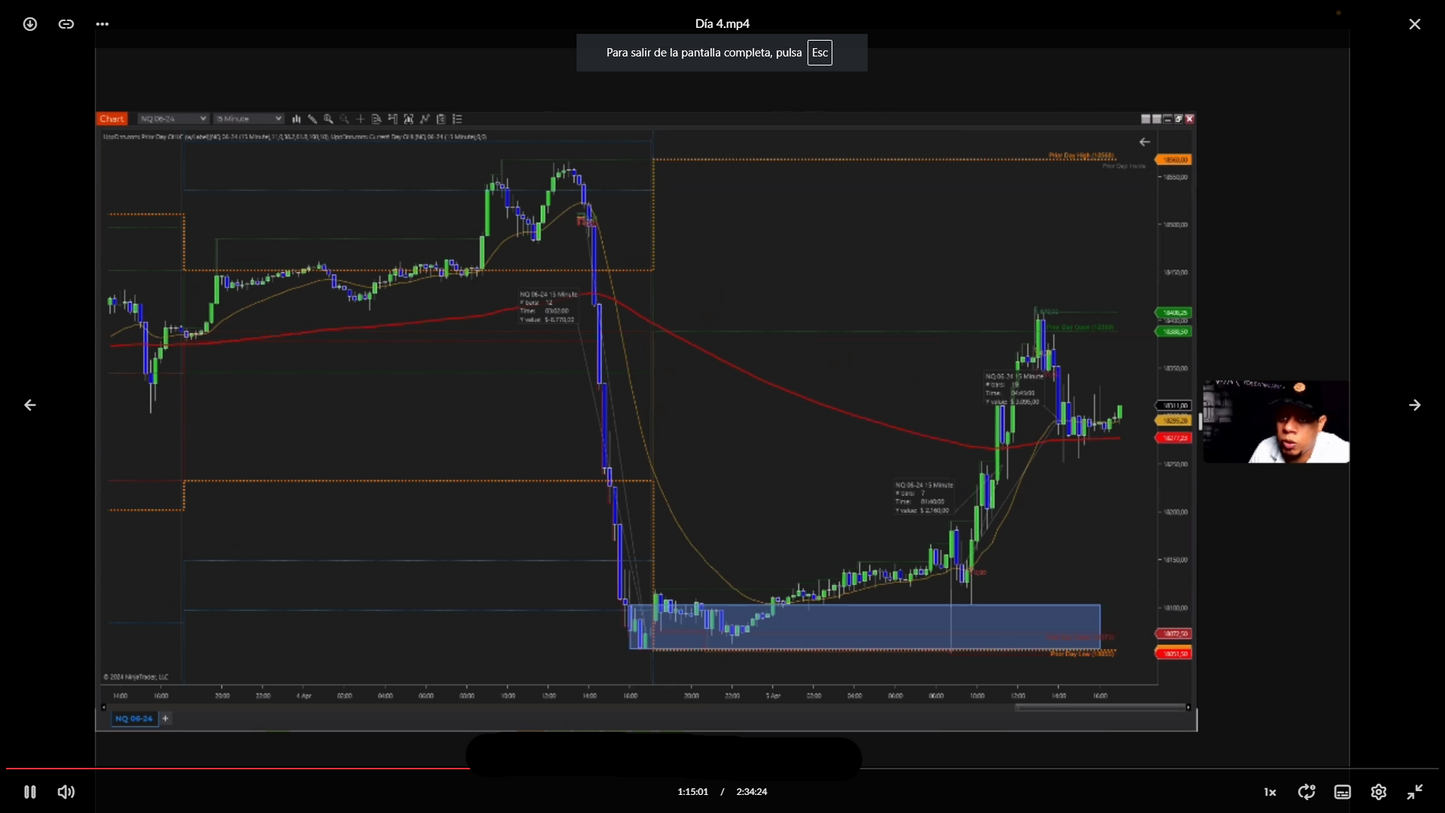Click the zoom in magnifier icon

(x=328, y=119)
